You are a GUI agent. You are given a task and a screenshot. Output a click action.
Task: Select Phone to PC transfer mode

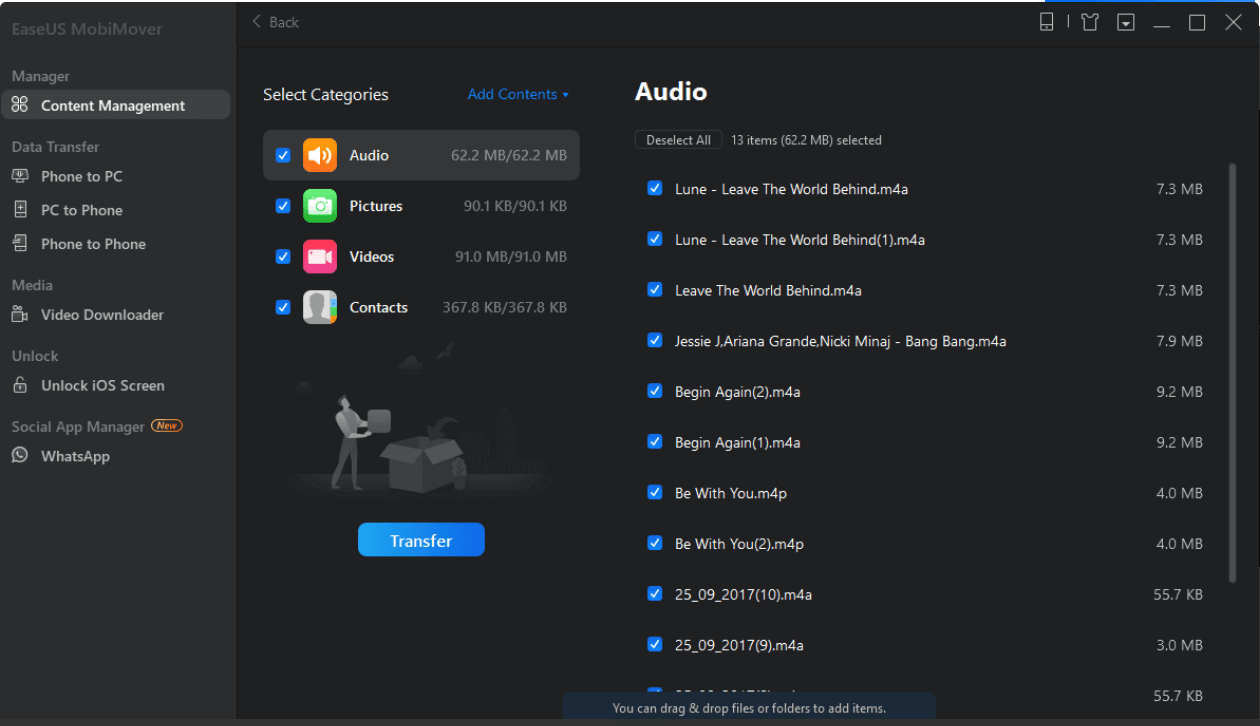point(81,176)
